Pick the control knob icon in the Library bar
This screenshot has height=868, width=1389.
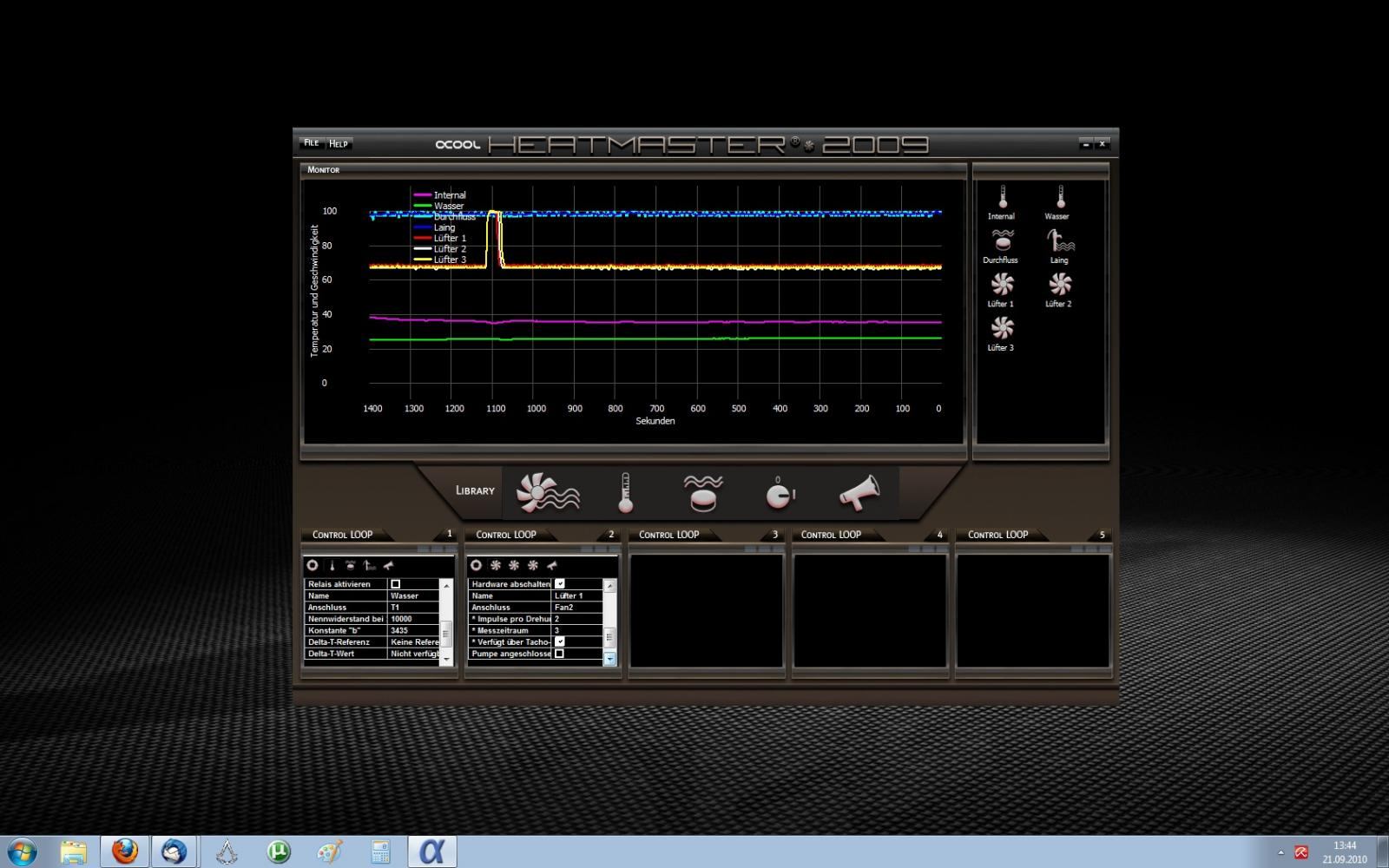coord(780,493)
